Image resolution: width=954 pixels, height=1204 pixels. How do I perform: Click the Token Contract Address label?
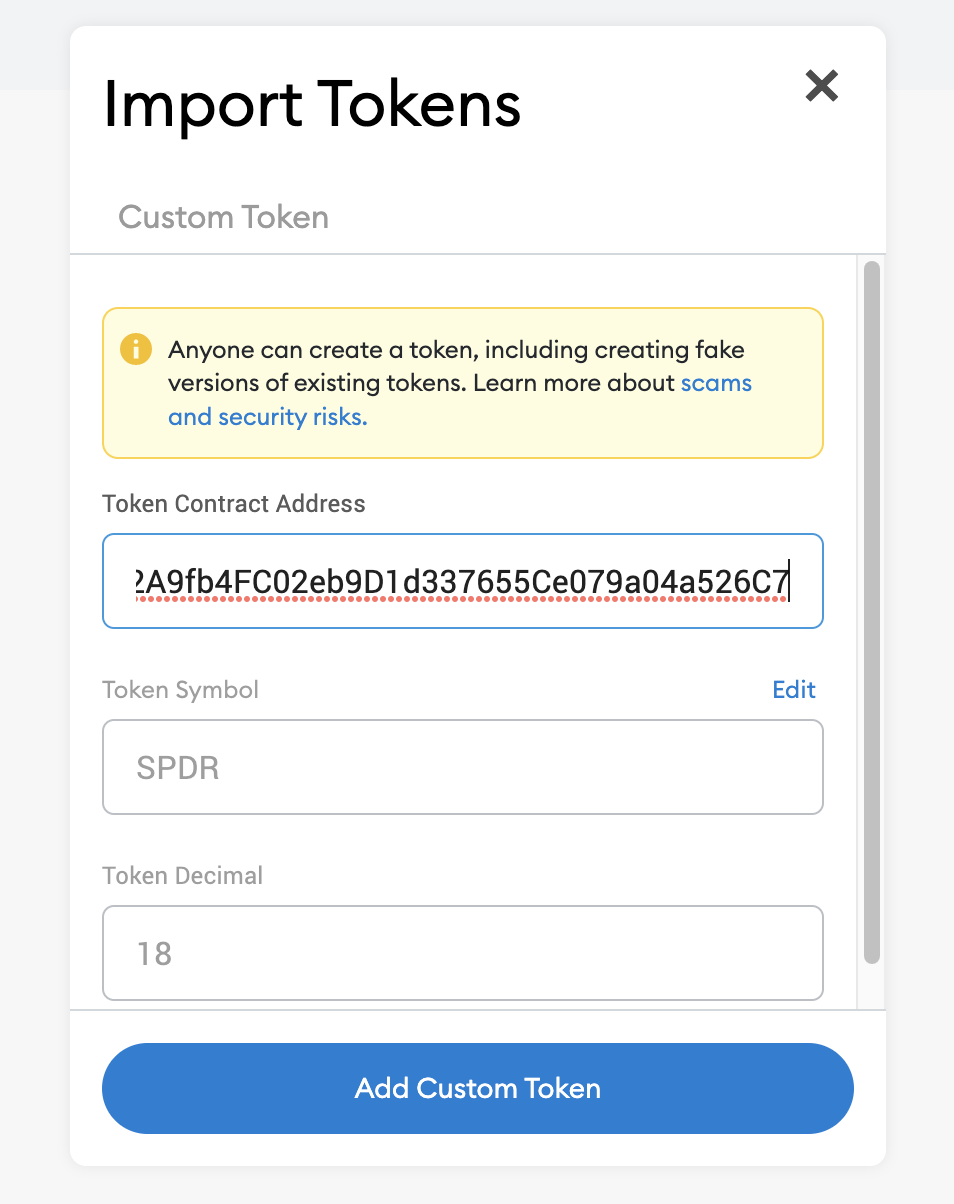pos(234,503)
